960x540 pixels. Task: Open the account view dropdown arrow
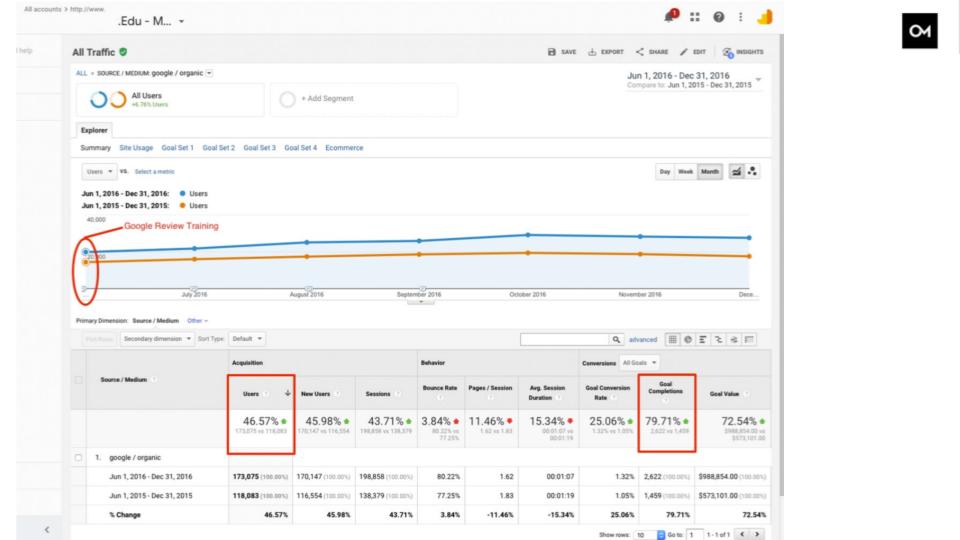(x=181, y=21)
